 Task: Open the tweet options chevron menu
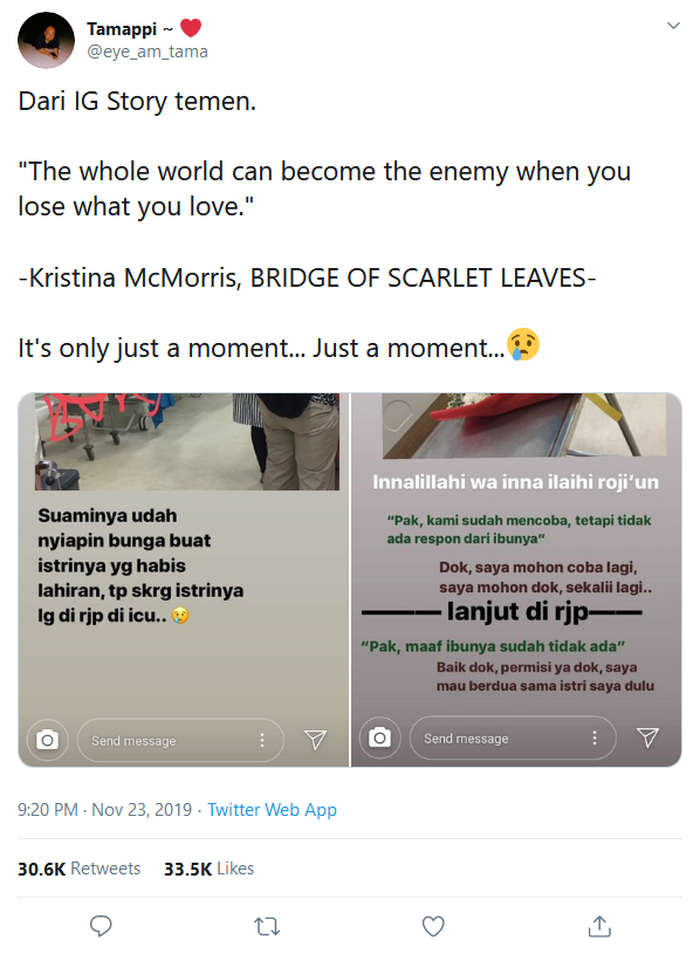point(673,26)
